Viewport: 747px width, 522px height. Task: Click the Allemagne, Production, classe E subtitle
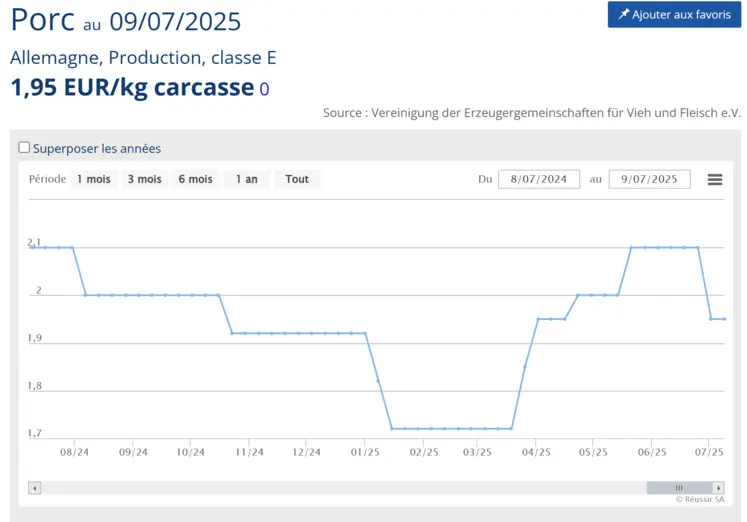(143, 58)
